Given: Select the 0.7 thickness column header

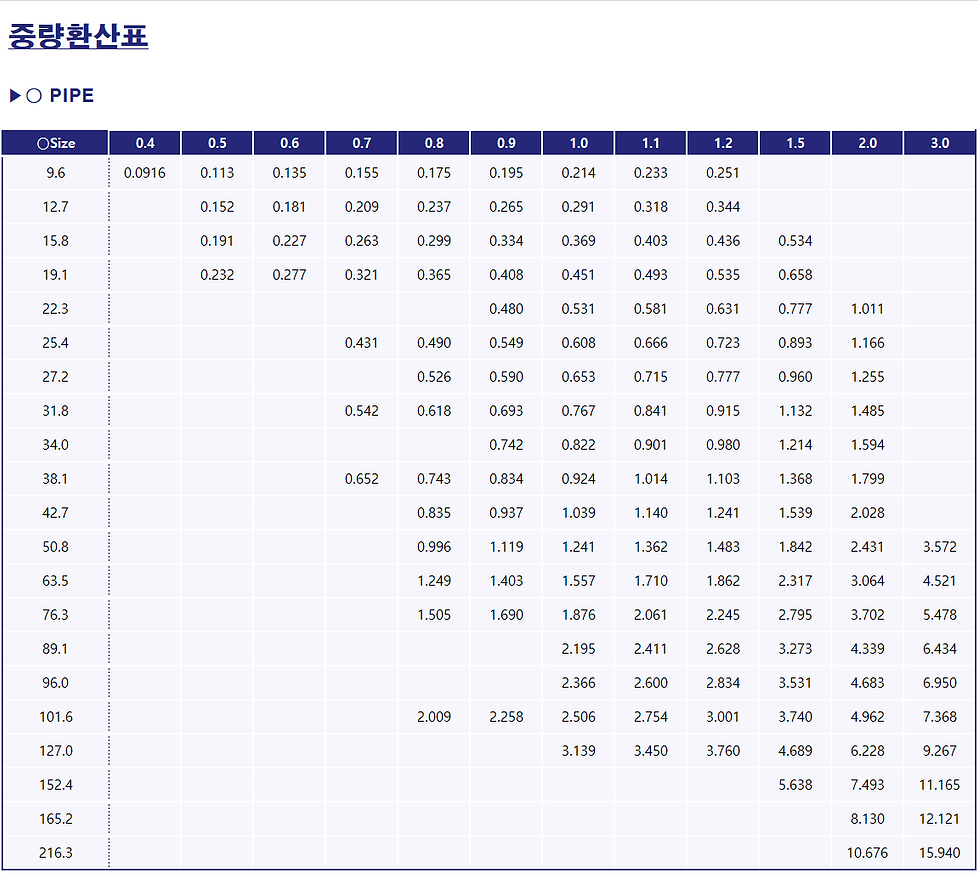Looking at the screenshot, I should click(362, 143).
